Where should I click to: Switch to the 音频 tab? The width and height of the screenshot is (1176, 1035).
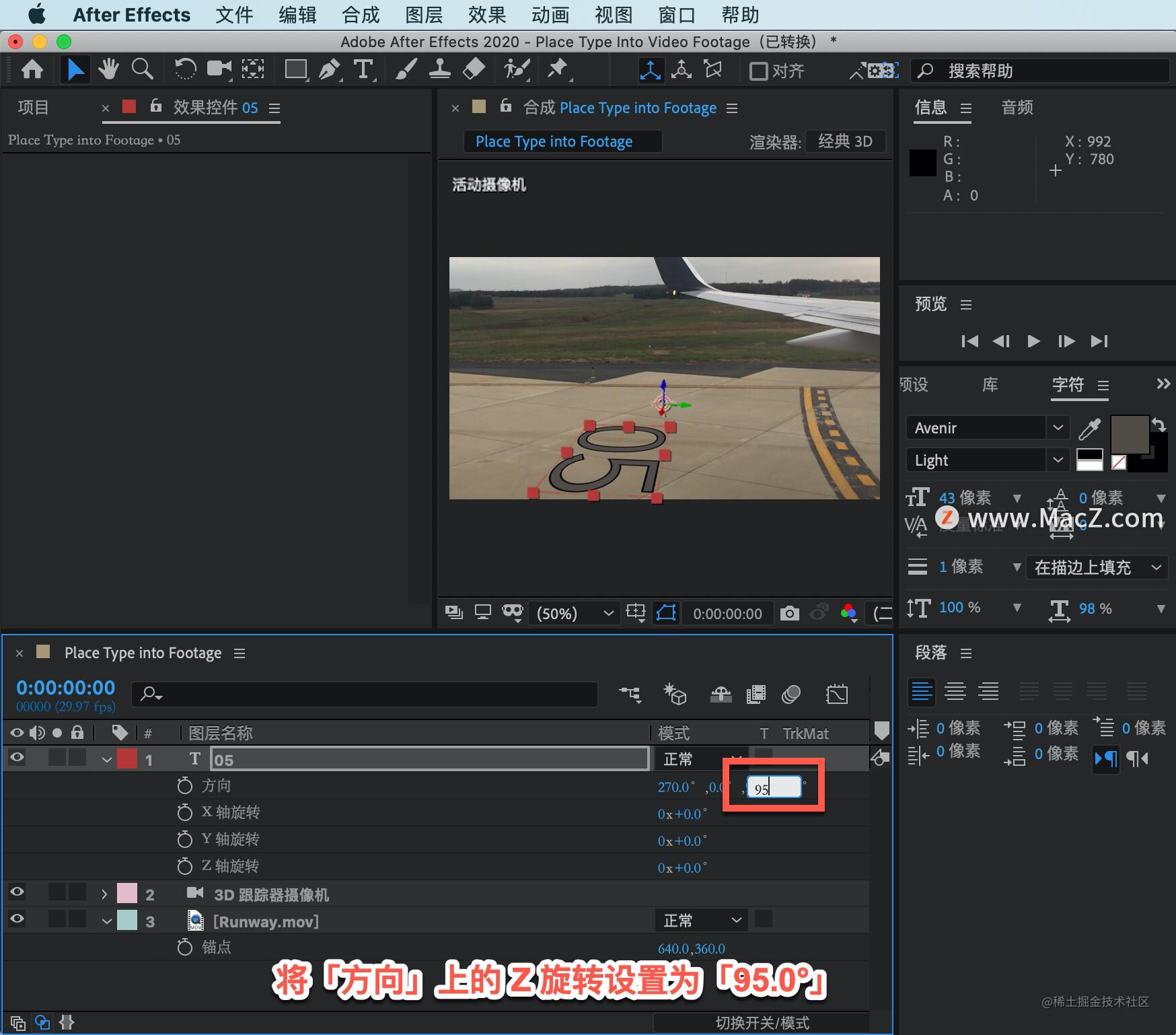1017,108
